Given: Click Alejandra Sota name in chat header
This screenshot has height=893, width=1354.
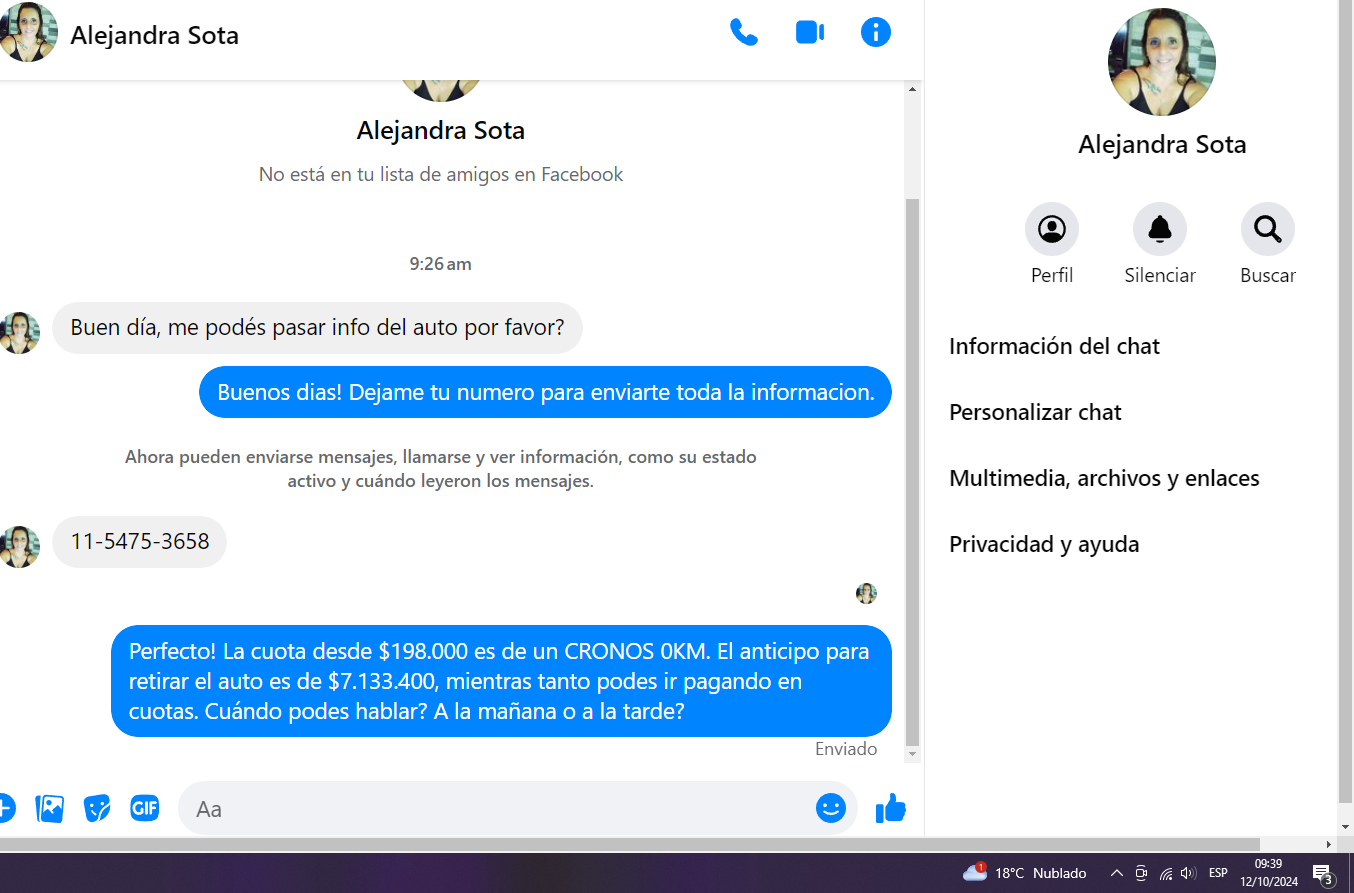Looking at the screenshot, I should coord(154,37).
